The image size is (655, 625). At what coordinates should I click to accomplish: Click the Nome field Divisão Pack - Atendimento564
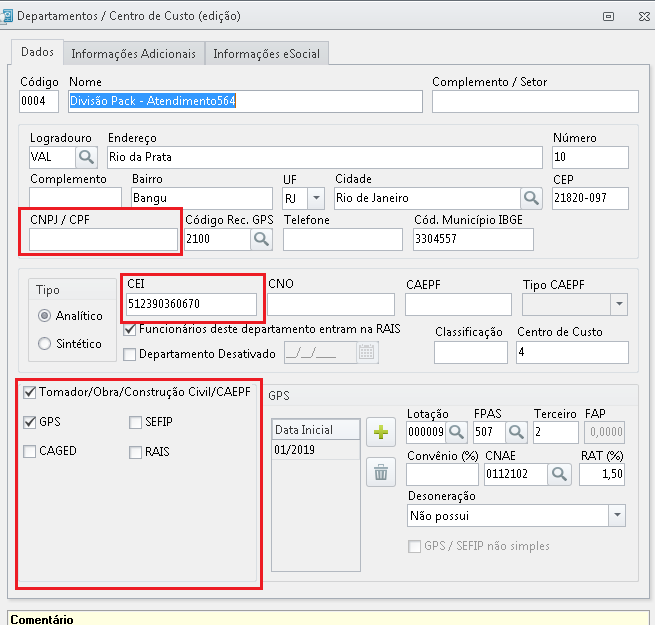click(x=245, y=101)
